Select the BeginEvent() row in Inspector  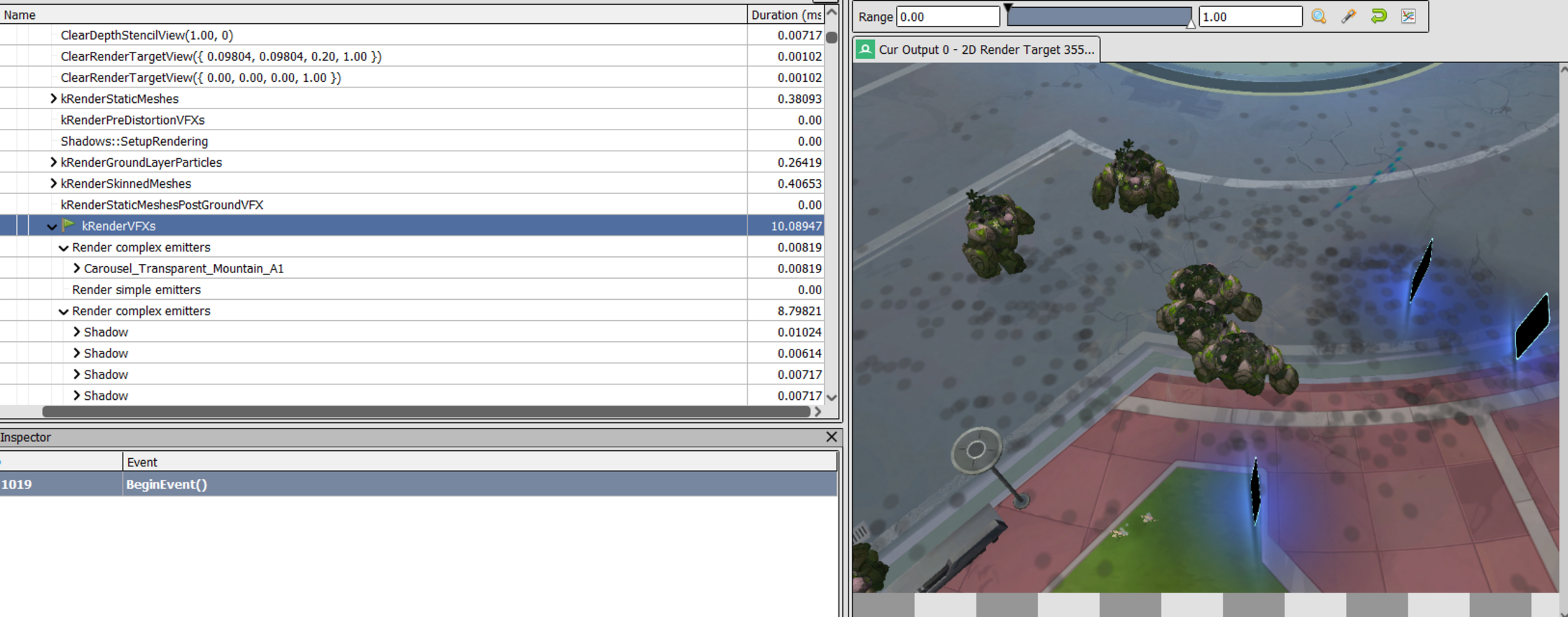420,484
